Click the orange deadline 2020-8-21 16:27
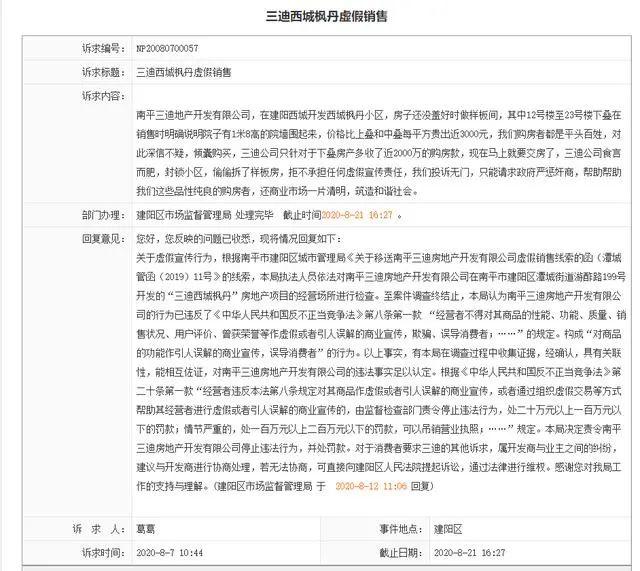 pos(357,215)
